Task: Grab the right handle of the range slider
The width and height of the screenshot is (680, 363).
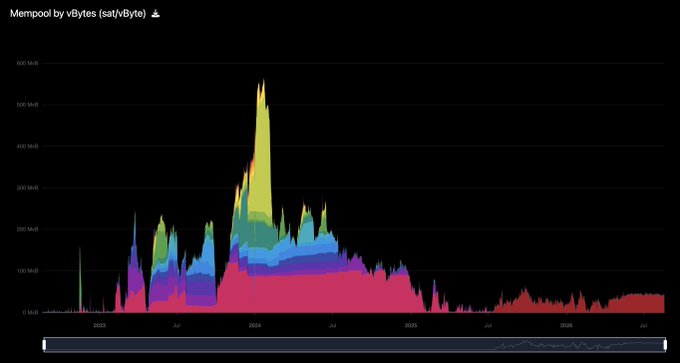Action: [665, 345]
